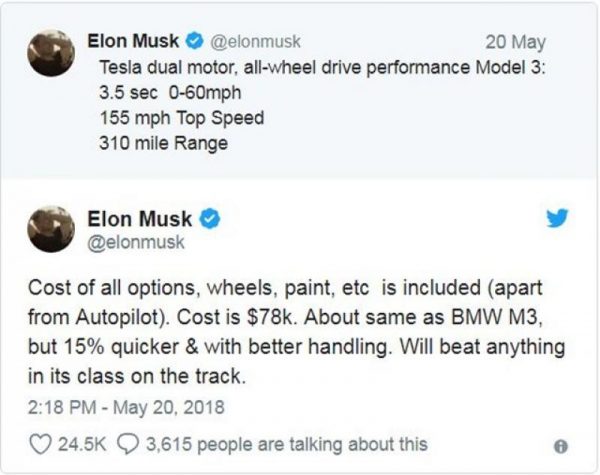
Task: Click the heart like icon
Action: pyautogui.click(x=40, y=444)
